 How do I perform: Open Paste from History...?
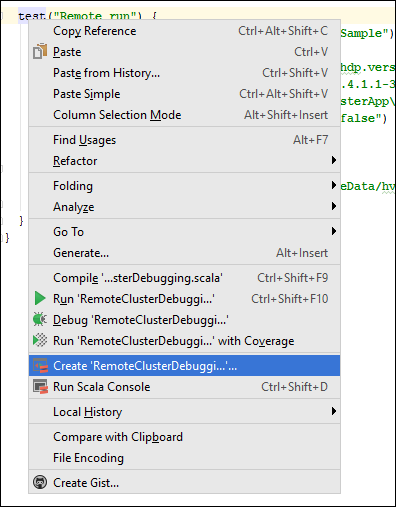coord(184,73)
